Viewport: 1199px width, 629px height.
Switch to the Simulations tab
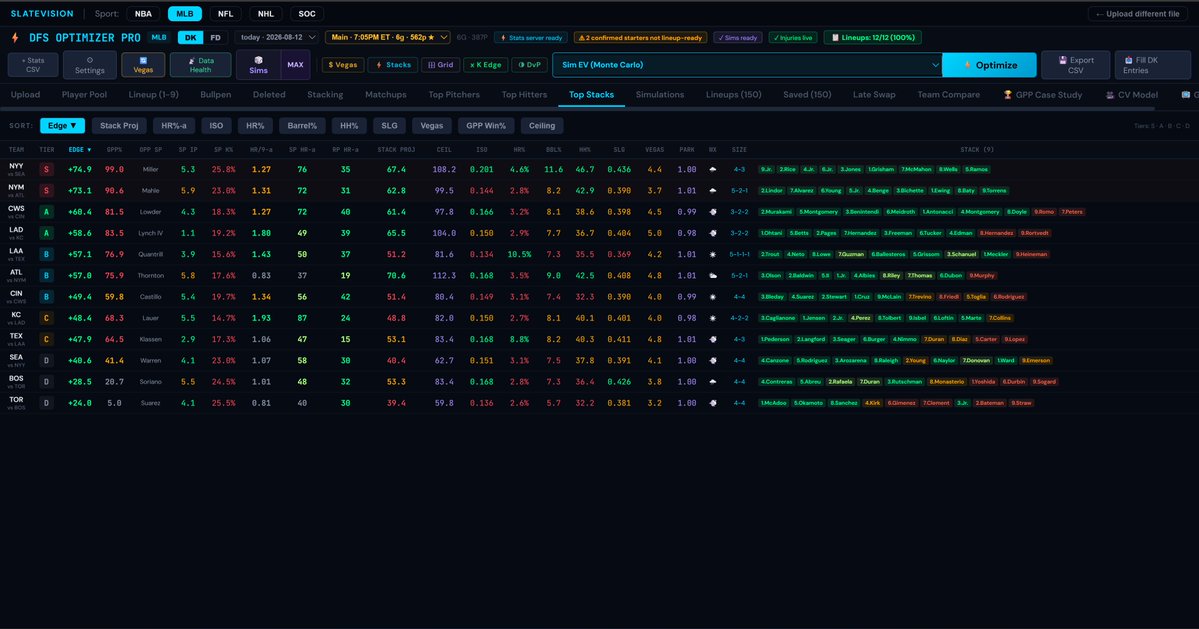click(x=660, y=95)
